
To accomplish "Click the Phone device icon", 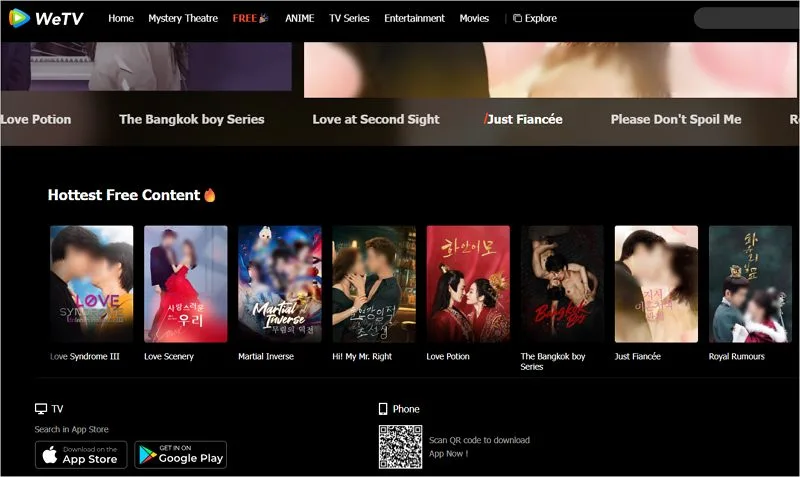I will [383, 409].
